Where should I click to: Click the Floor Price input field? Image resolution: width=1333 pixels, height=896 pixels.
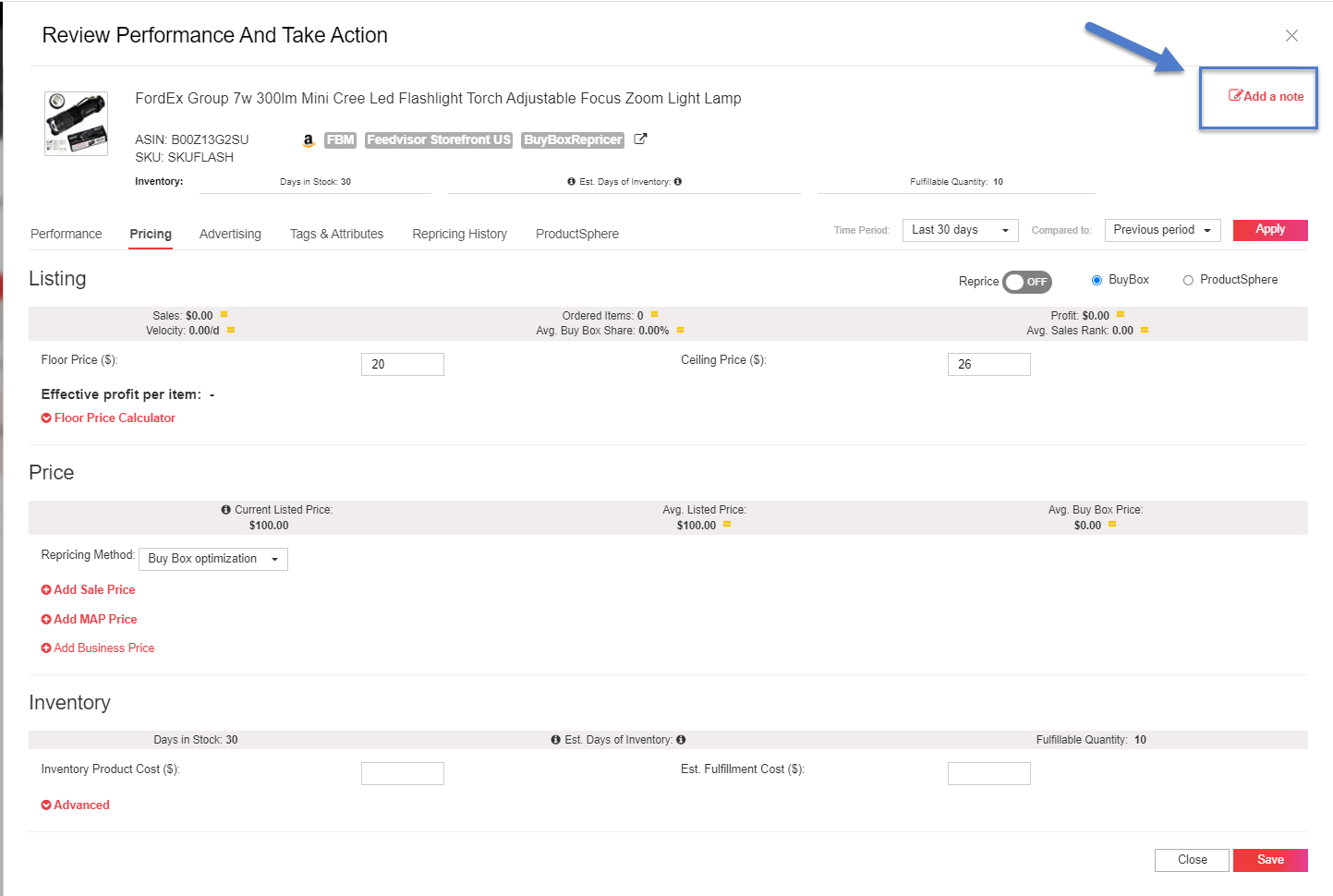click(403, 364)
